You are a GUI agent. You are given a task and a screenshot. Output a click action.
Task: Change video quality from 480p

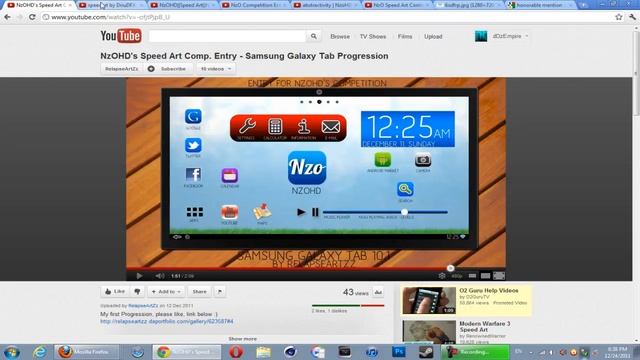[457, 276]
